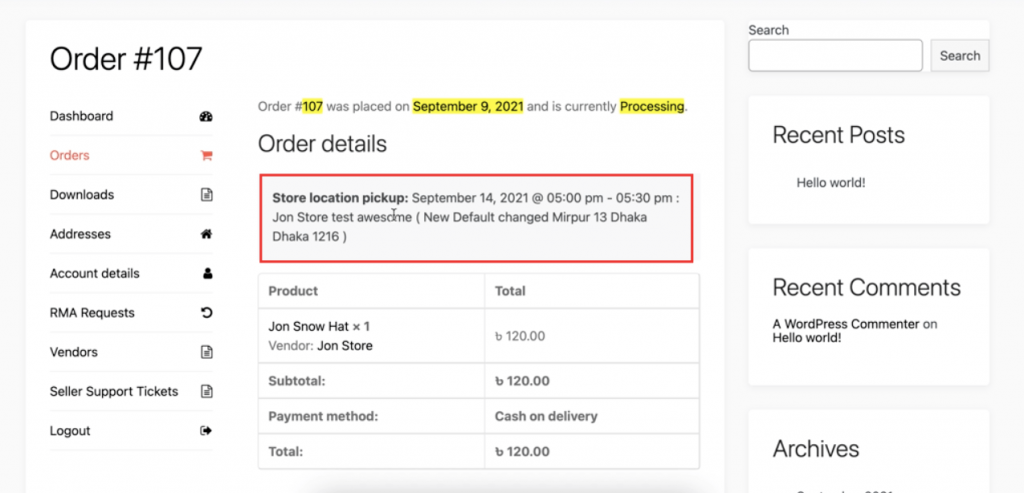This screenshot has width=1024, height=493.
Task: Click the Store location pickup label
Action: coord(340,198)
